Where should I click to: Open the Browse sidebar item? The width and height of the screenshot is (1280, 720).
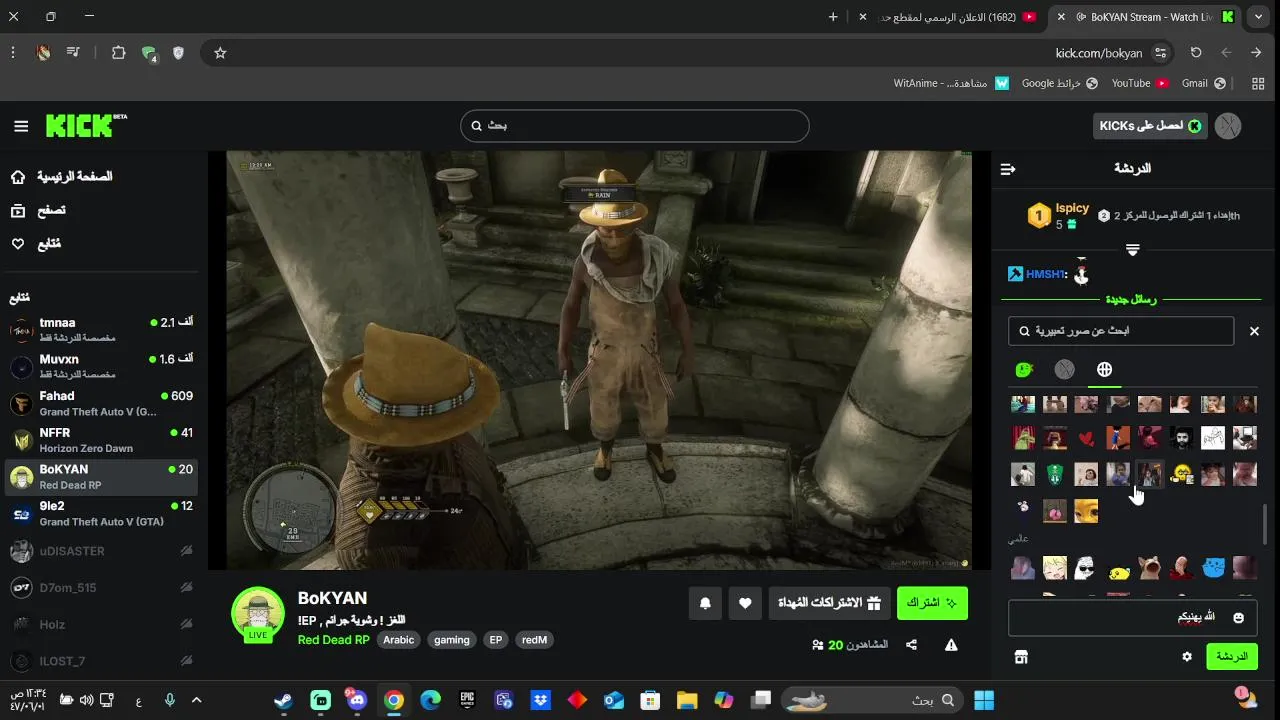pos(38,210)
